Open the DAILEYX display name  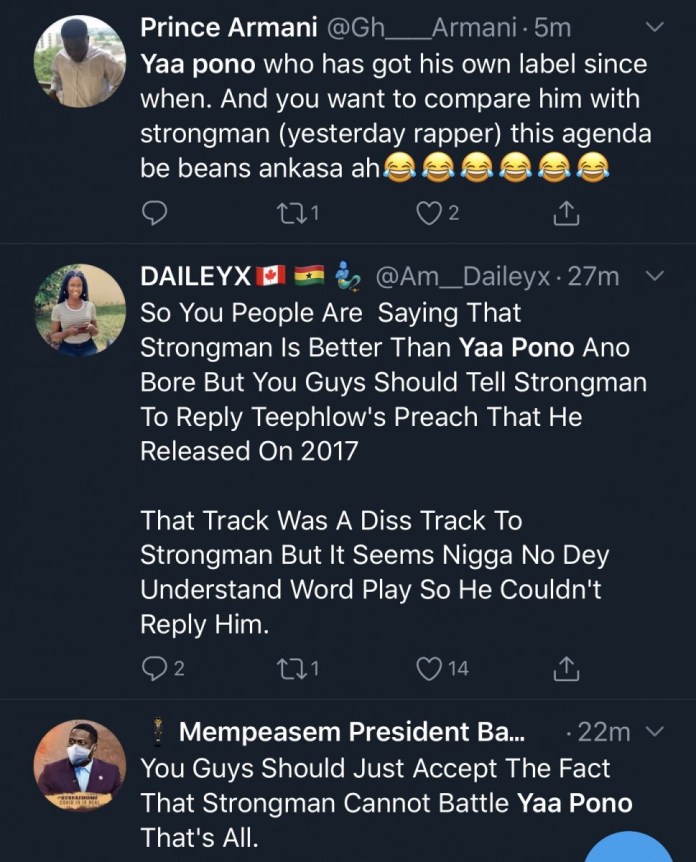pos(195,276)
